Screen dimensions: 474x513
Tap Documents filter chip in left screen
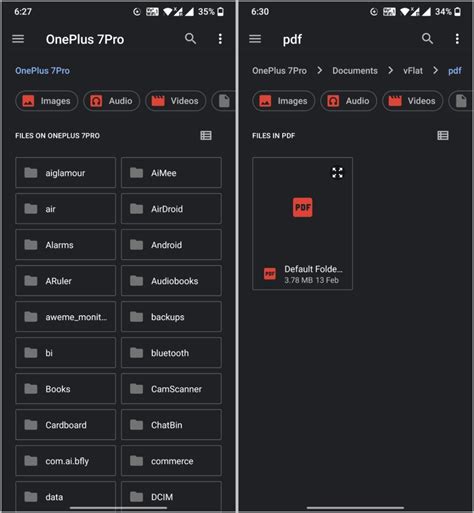[x=224, y=101]
